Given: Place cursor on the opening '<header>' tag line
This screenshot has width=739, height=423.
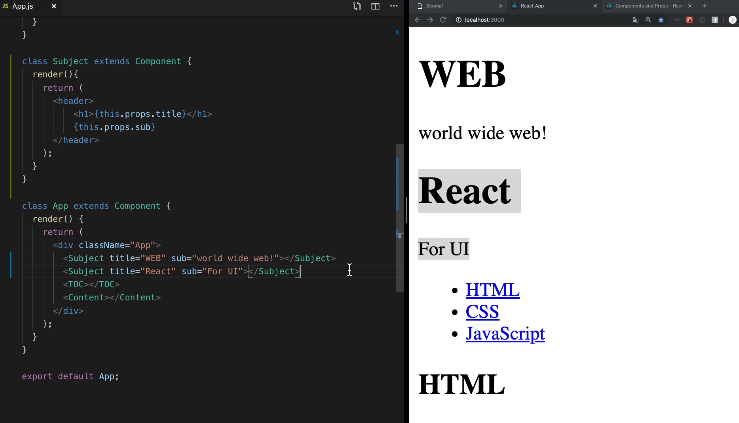Looking at the screenshot, I should 74,101.
